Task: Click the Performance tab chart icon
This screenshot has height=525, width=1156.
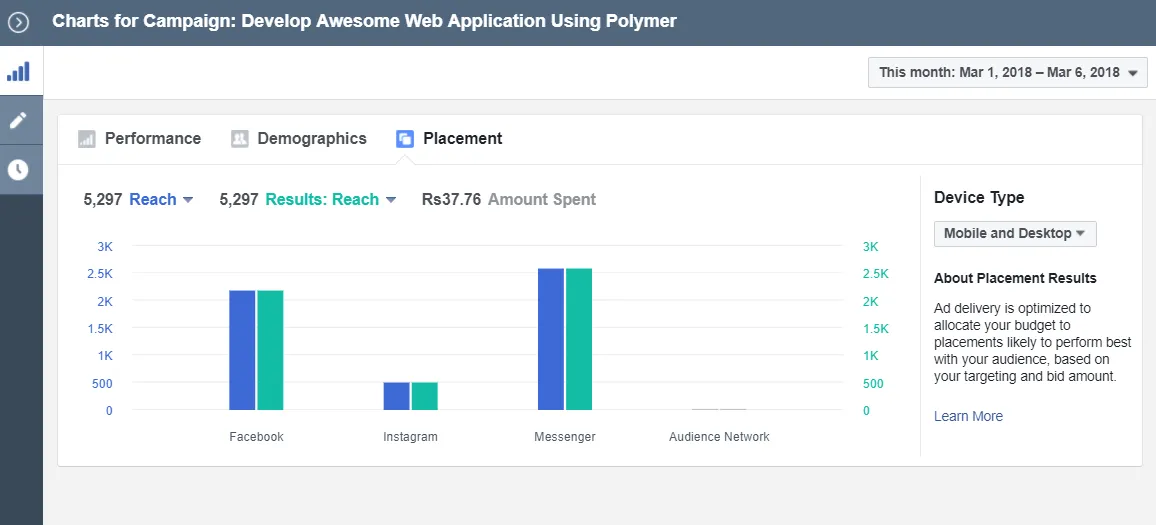Action: 87,139
